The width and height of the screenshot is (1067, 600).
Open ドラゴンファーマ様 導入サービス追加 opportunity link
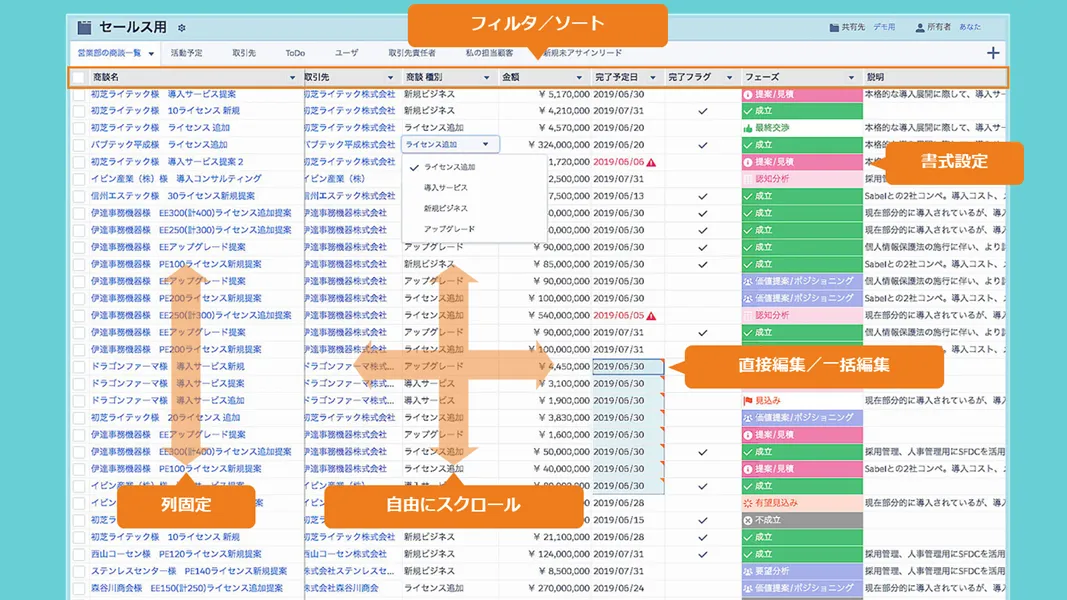click(x=167, y=401)
